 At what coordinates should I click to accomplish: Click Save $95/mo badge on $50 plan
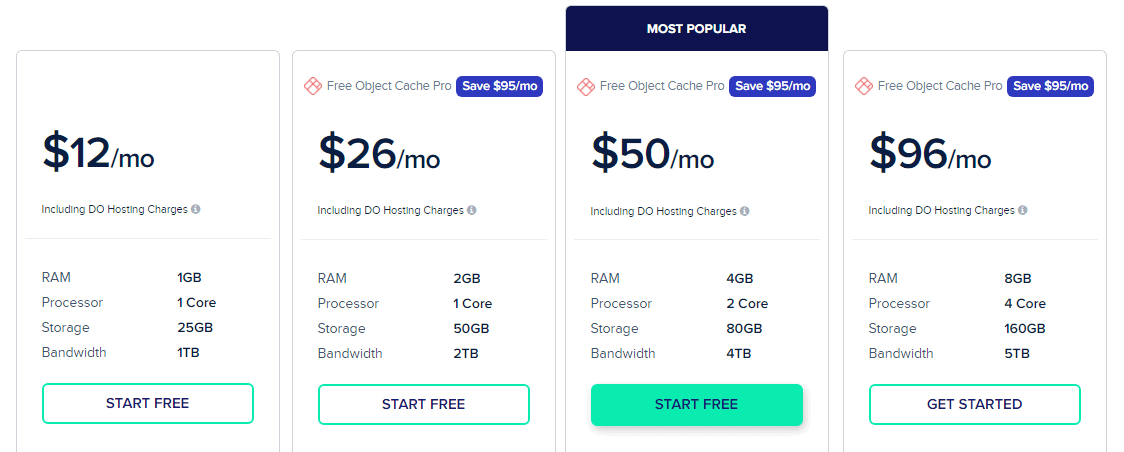[x=772, y=86]
